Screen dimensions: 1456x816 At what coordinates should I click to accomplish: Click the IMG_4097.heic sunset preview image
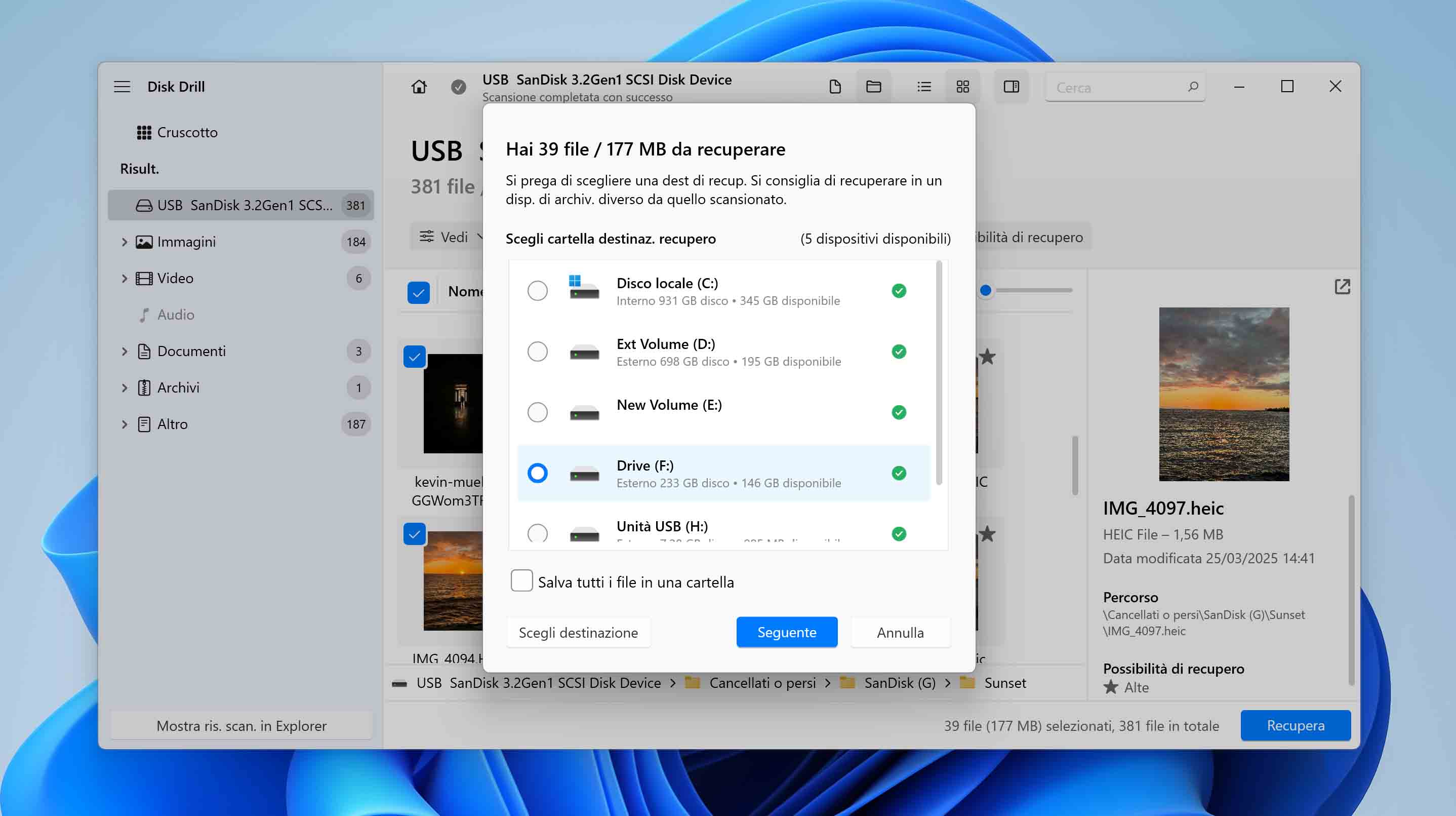tap(1224, 394)
